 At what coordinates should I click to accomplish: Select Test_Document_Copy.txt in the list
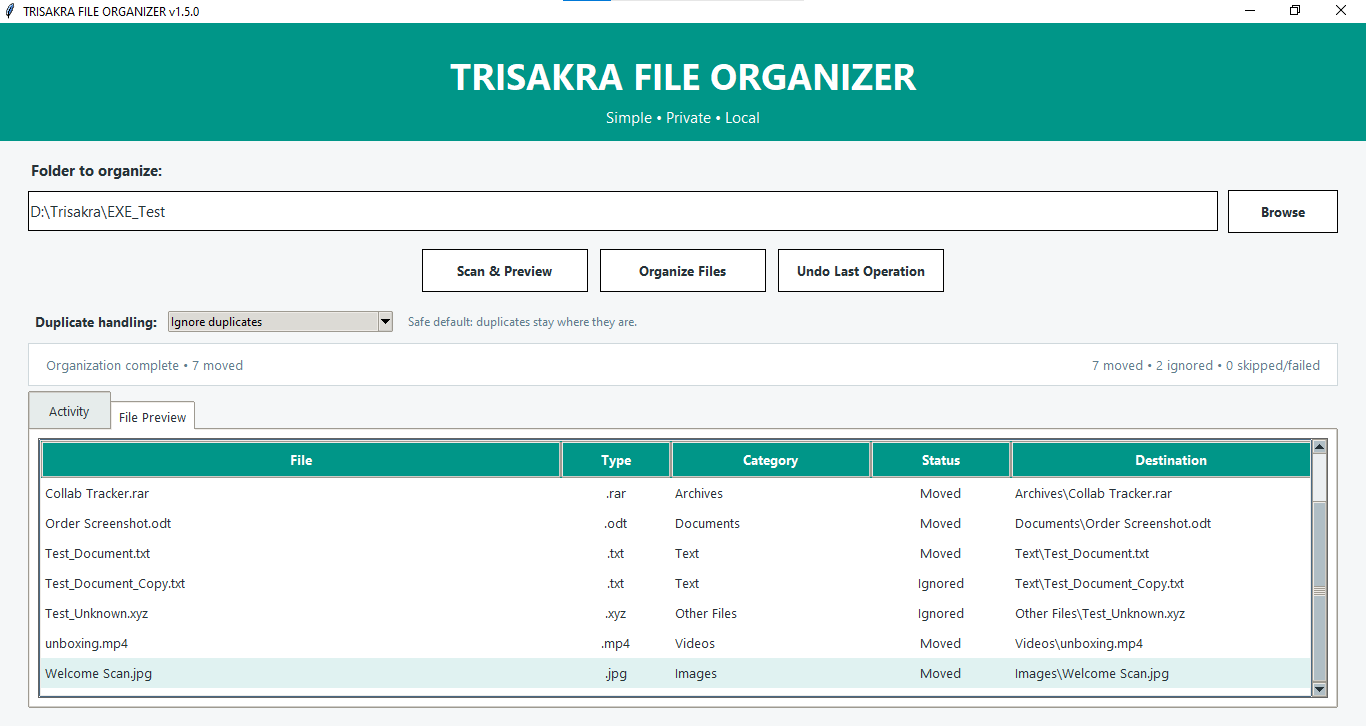[115, 583]
